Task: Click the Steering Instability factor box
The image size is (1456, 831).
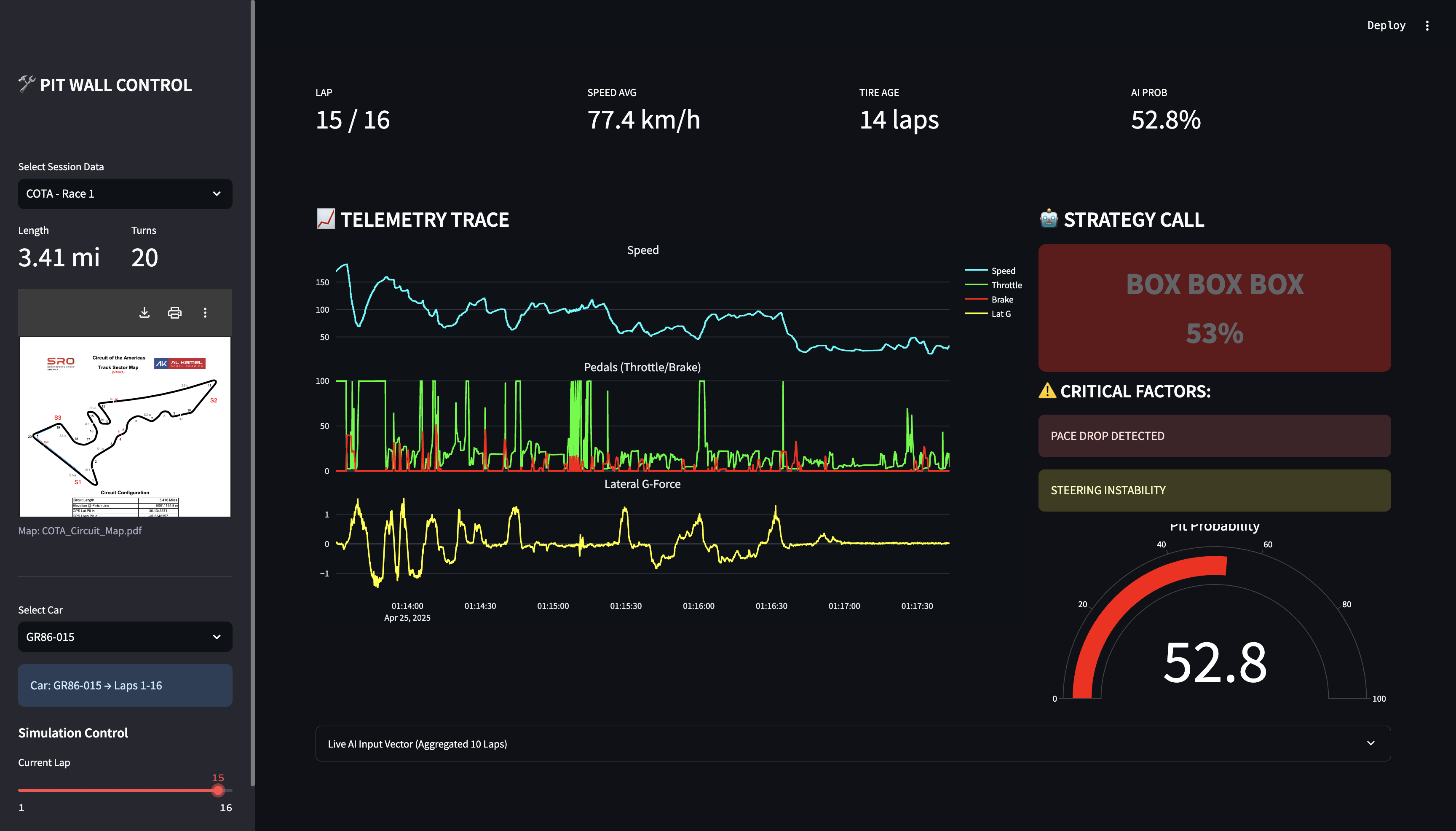Action: (x=1214, y=490)
